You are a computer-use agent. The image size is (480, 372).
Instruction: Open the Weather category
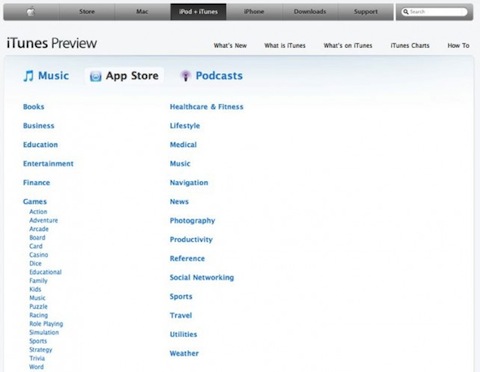pos(184,354)
